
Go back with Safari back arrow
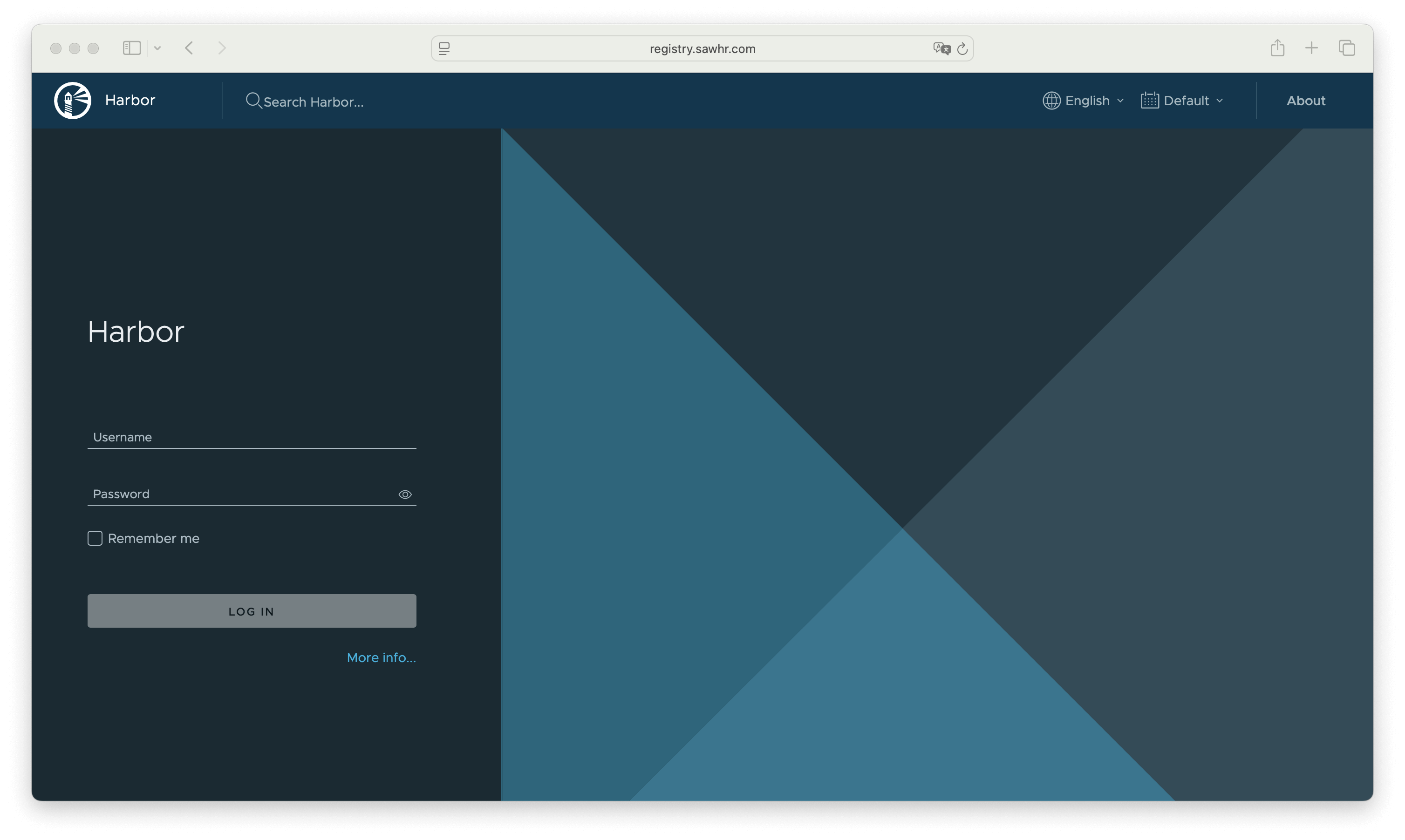[x=189, y=48]
